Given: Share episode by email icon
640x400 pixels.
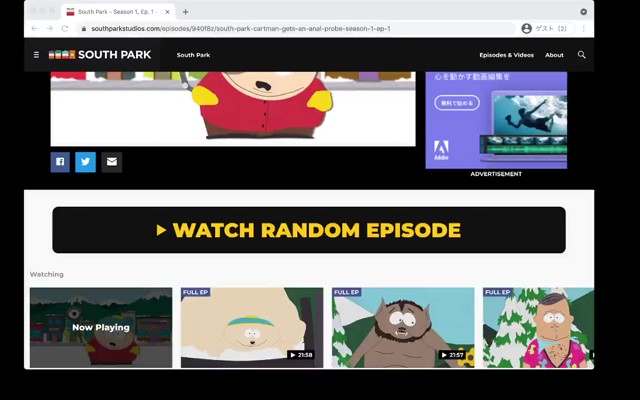Looking at the screenshot, I should coord(112,162).
